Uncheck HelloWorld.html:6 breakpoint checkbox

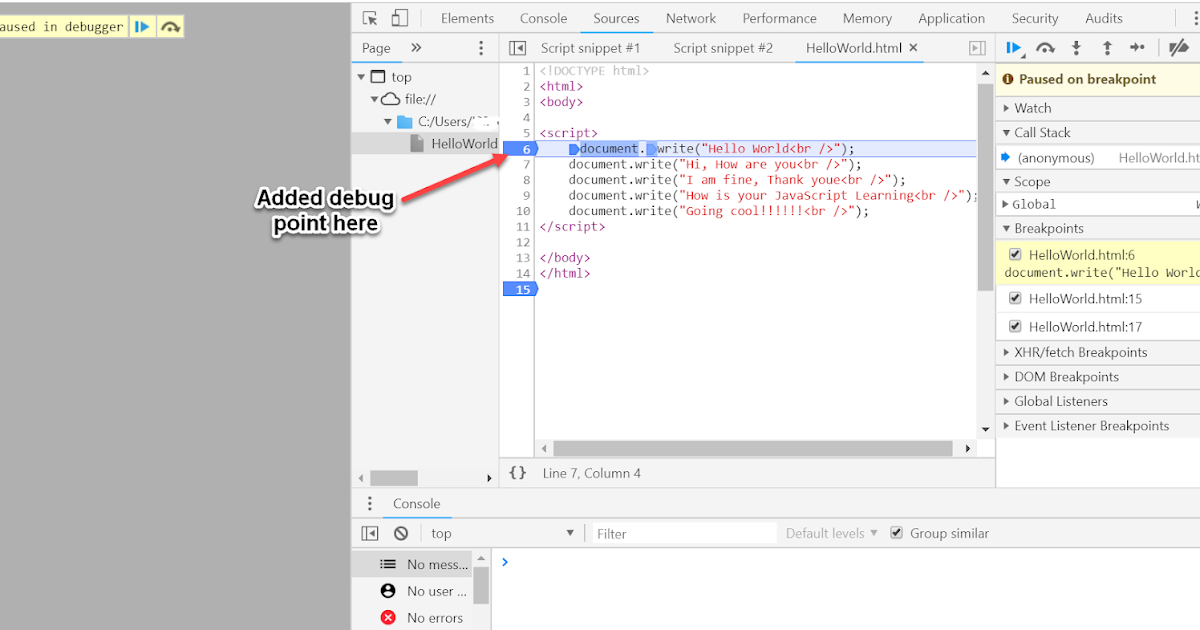1015,255
